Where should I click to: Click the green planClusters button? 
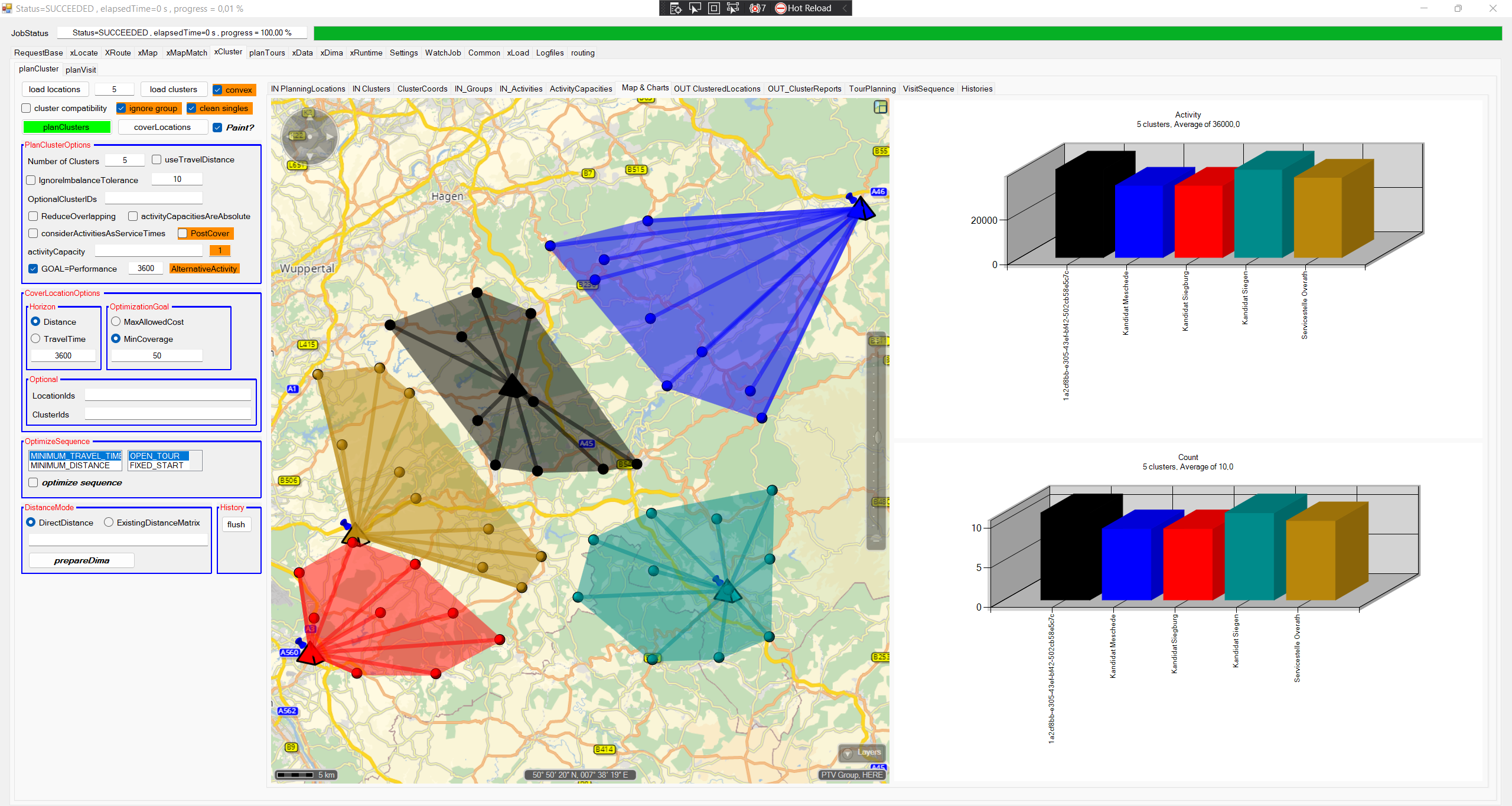pyautogui.click(x=66, y=127)
